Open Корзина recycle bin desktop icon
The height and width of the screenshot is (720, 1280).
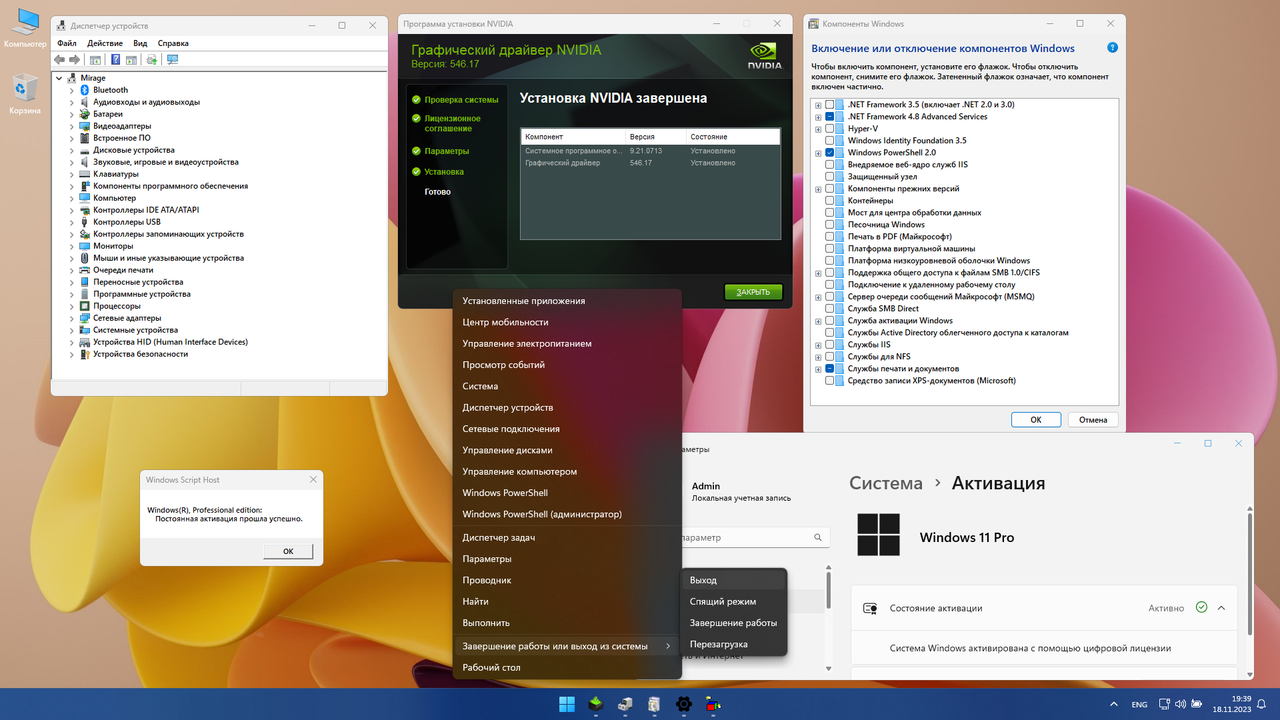point(25,94)
